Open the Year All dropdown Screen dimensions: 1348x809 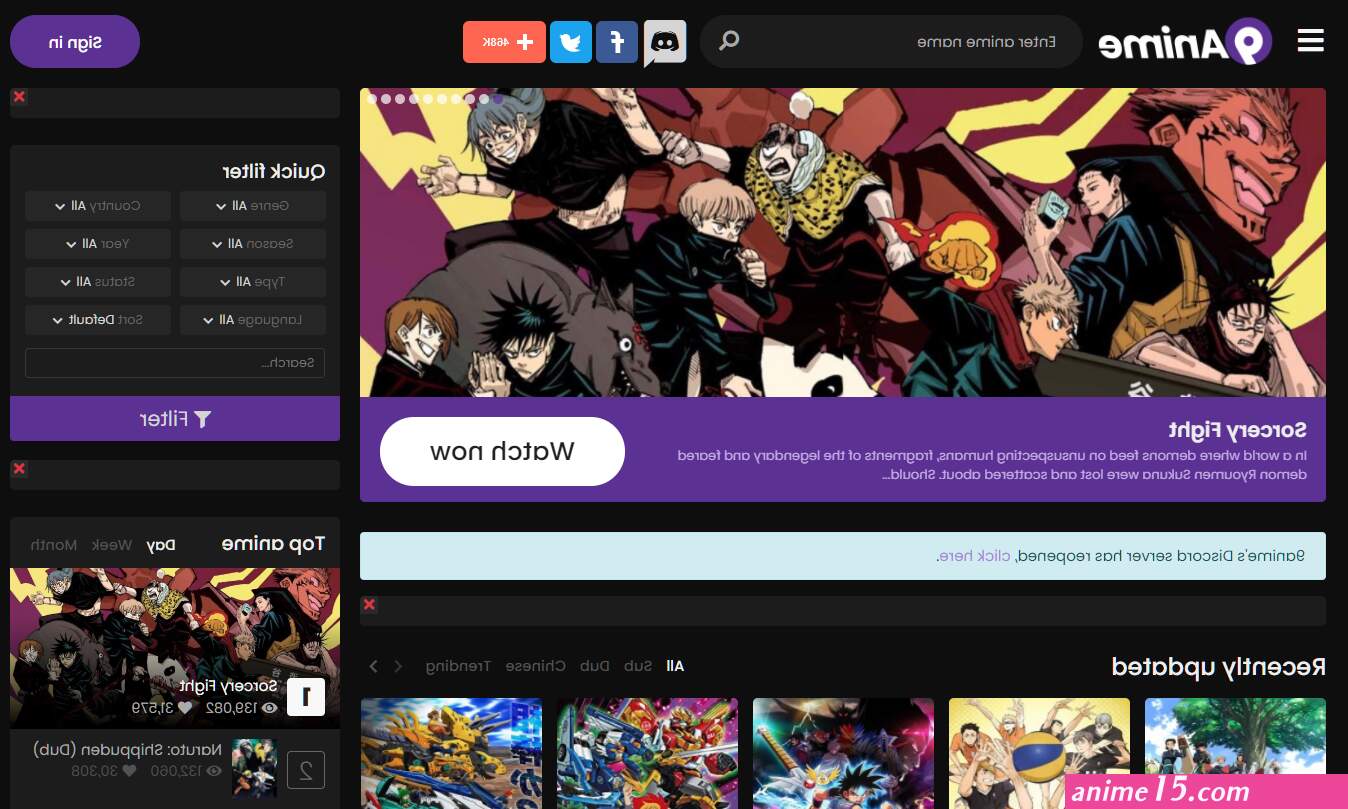[97, 244]
